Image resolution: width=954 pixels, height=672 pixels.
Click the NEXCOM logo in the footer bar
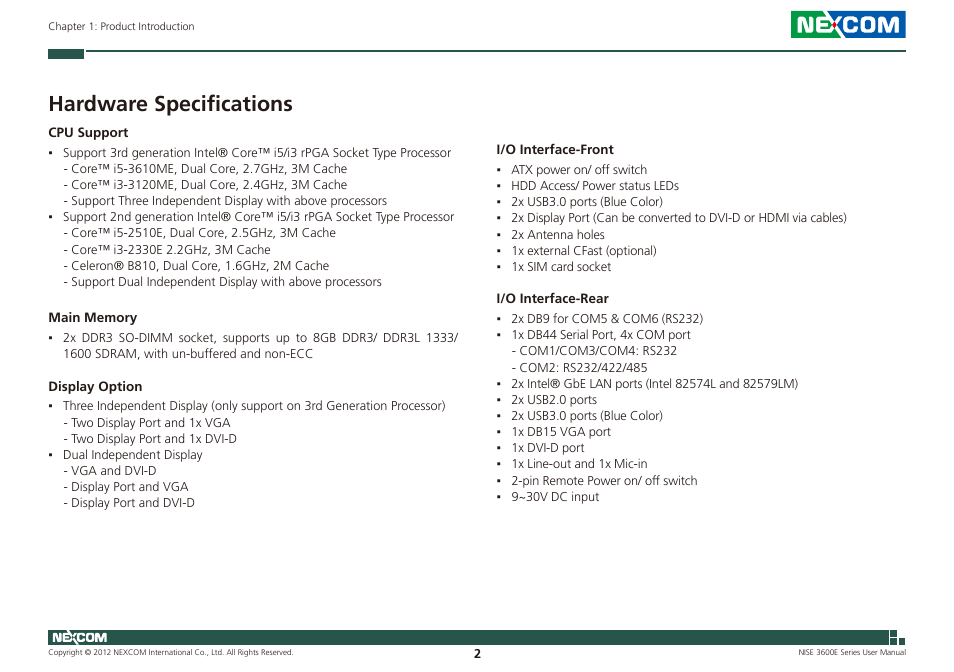pyautogui.click(x=80, y=637)
